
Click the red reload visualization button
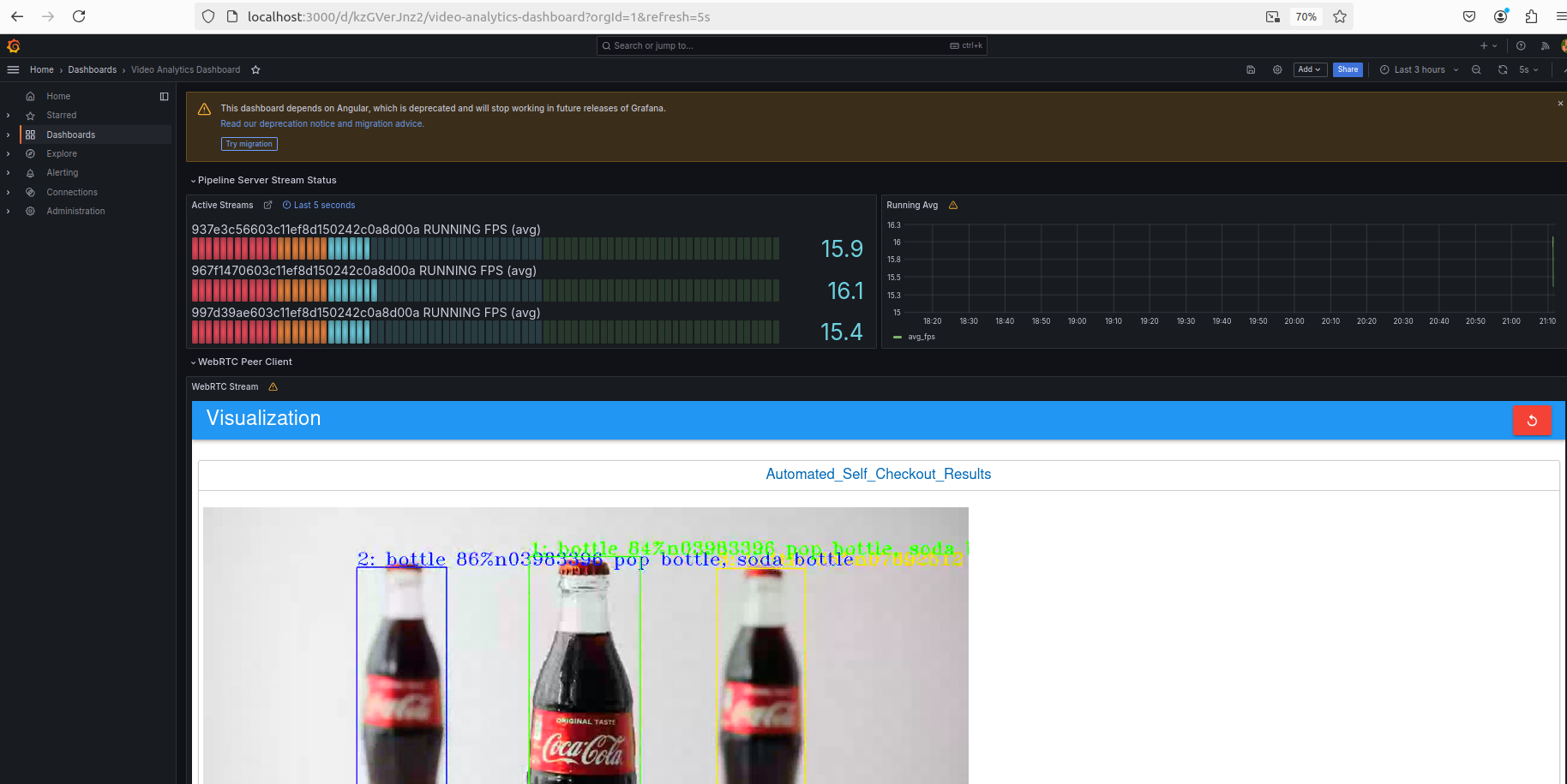1532,420
